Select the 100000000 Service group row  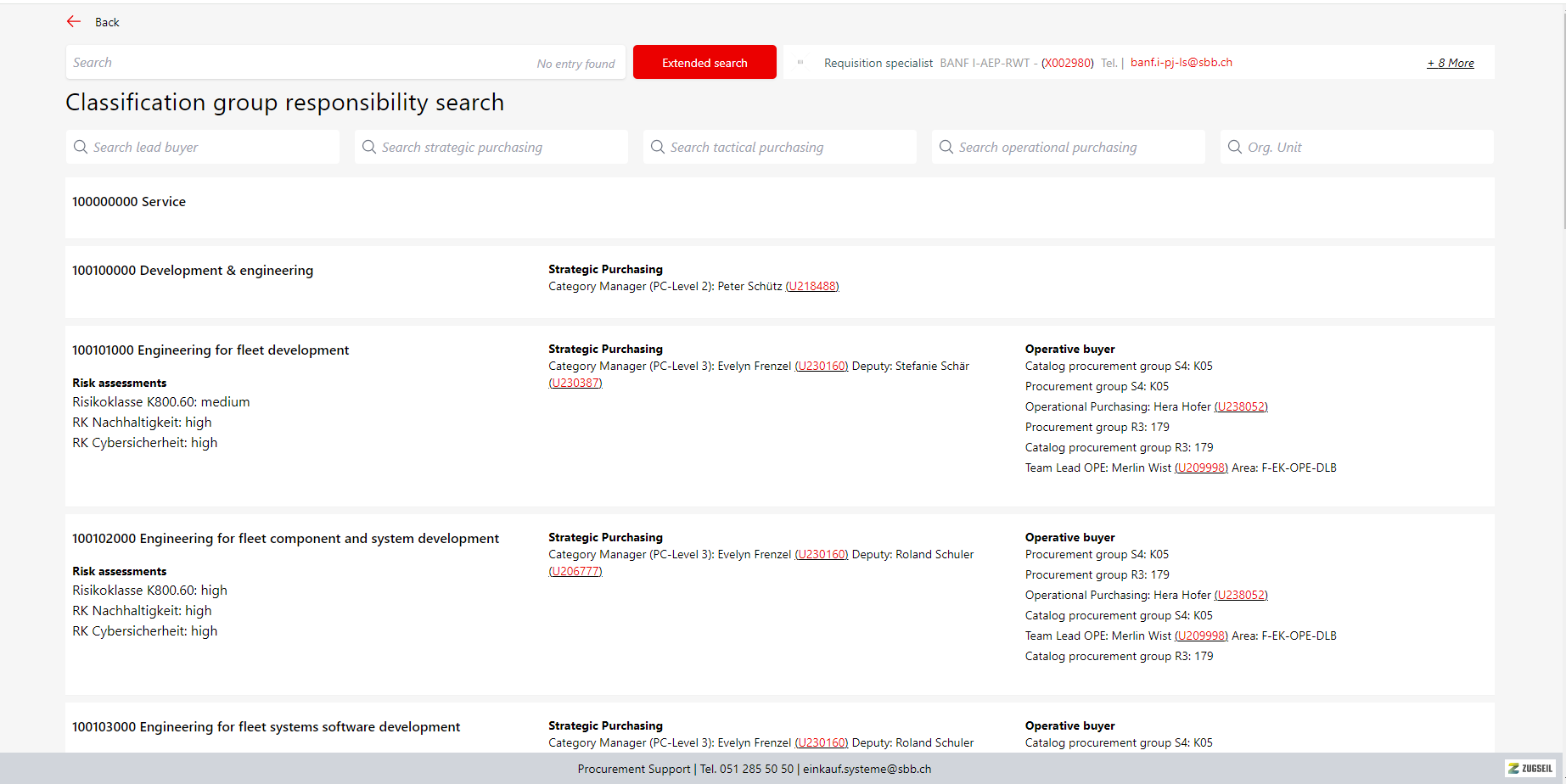pos(129,202)
